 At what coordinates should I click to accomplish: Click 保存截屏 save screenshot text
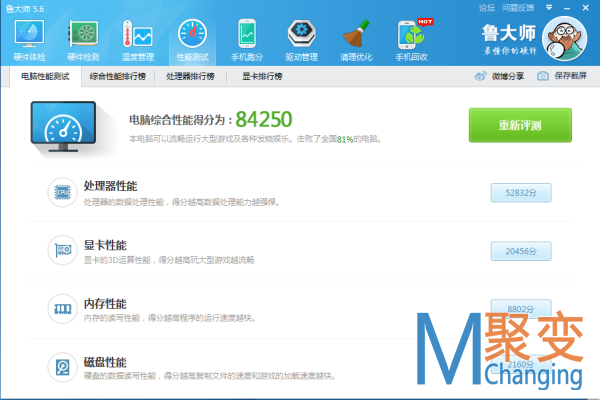click(571, 76)
